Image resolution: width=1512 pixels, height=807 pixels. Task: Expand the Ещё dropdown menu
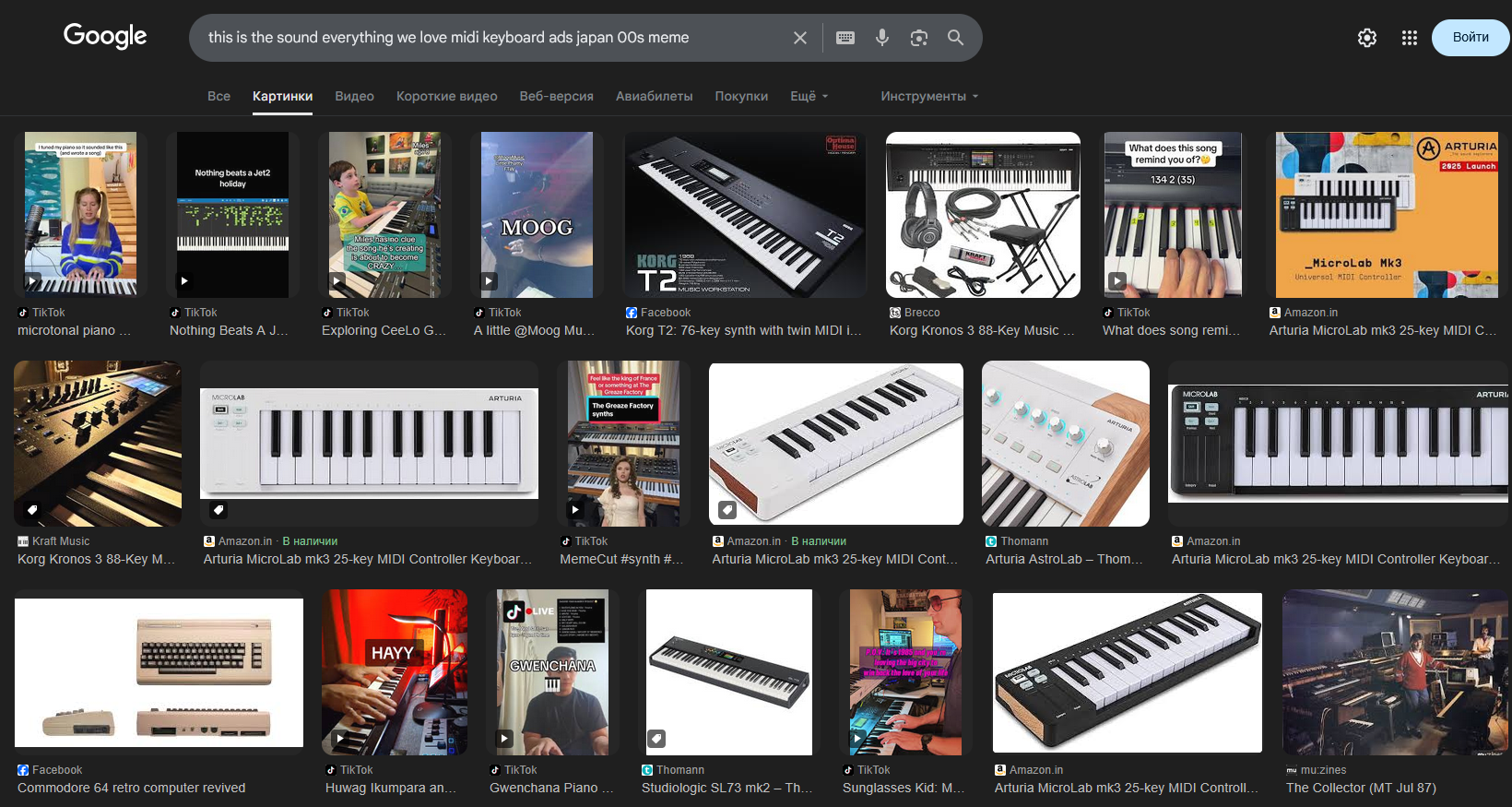[x=809, y=96]
